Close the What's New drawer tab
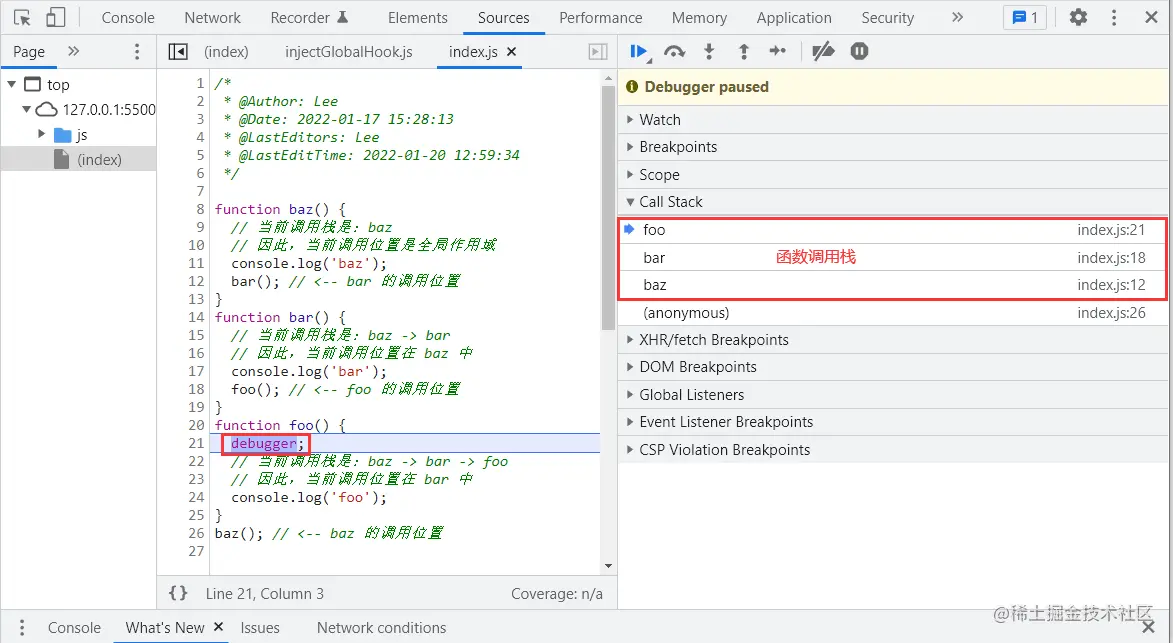The height and width of the screenshot is (643, 1173). [218, 627]
